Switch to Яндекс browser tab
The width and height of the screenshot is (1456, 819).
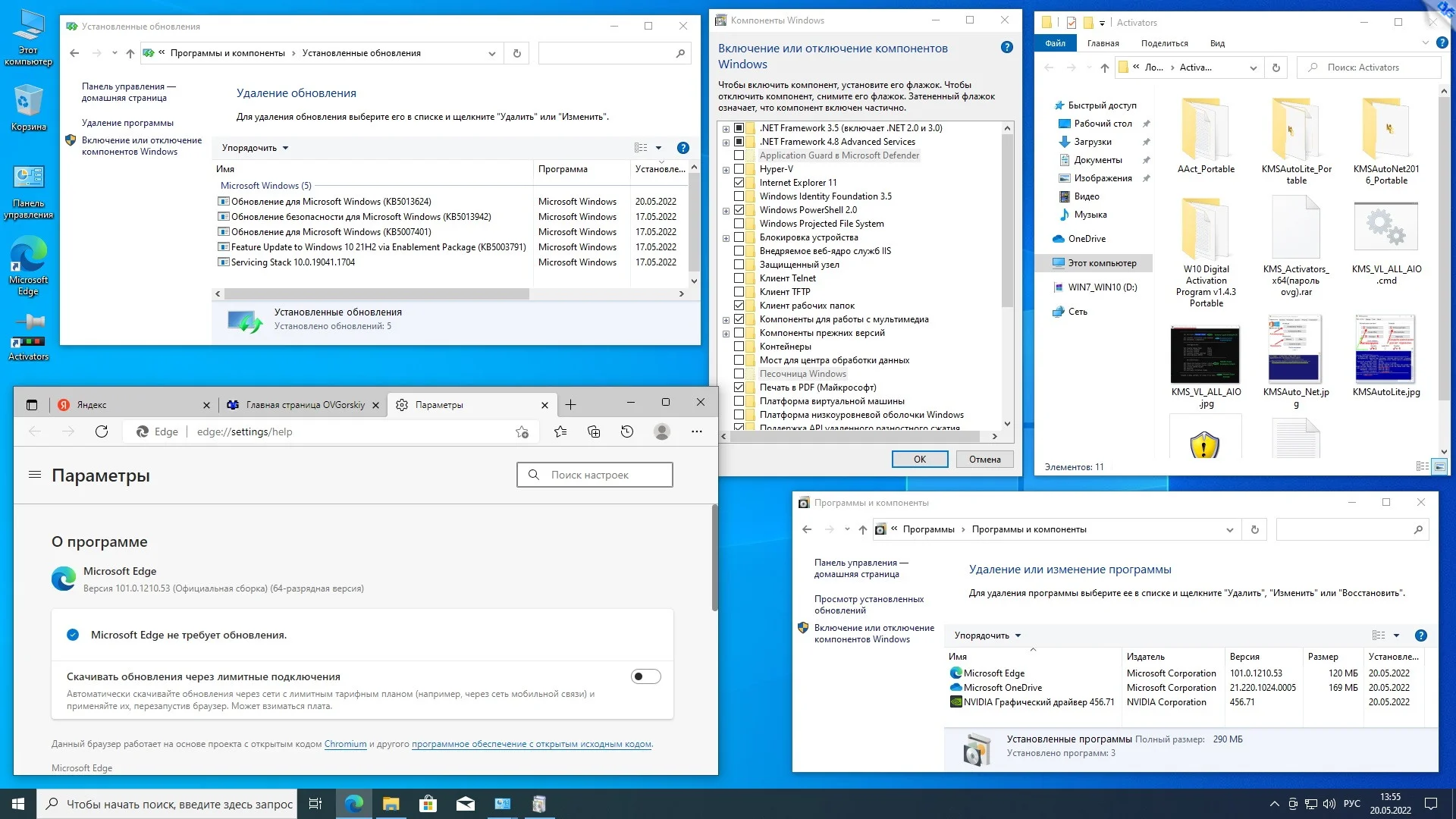click(x=133, y=405)
